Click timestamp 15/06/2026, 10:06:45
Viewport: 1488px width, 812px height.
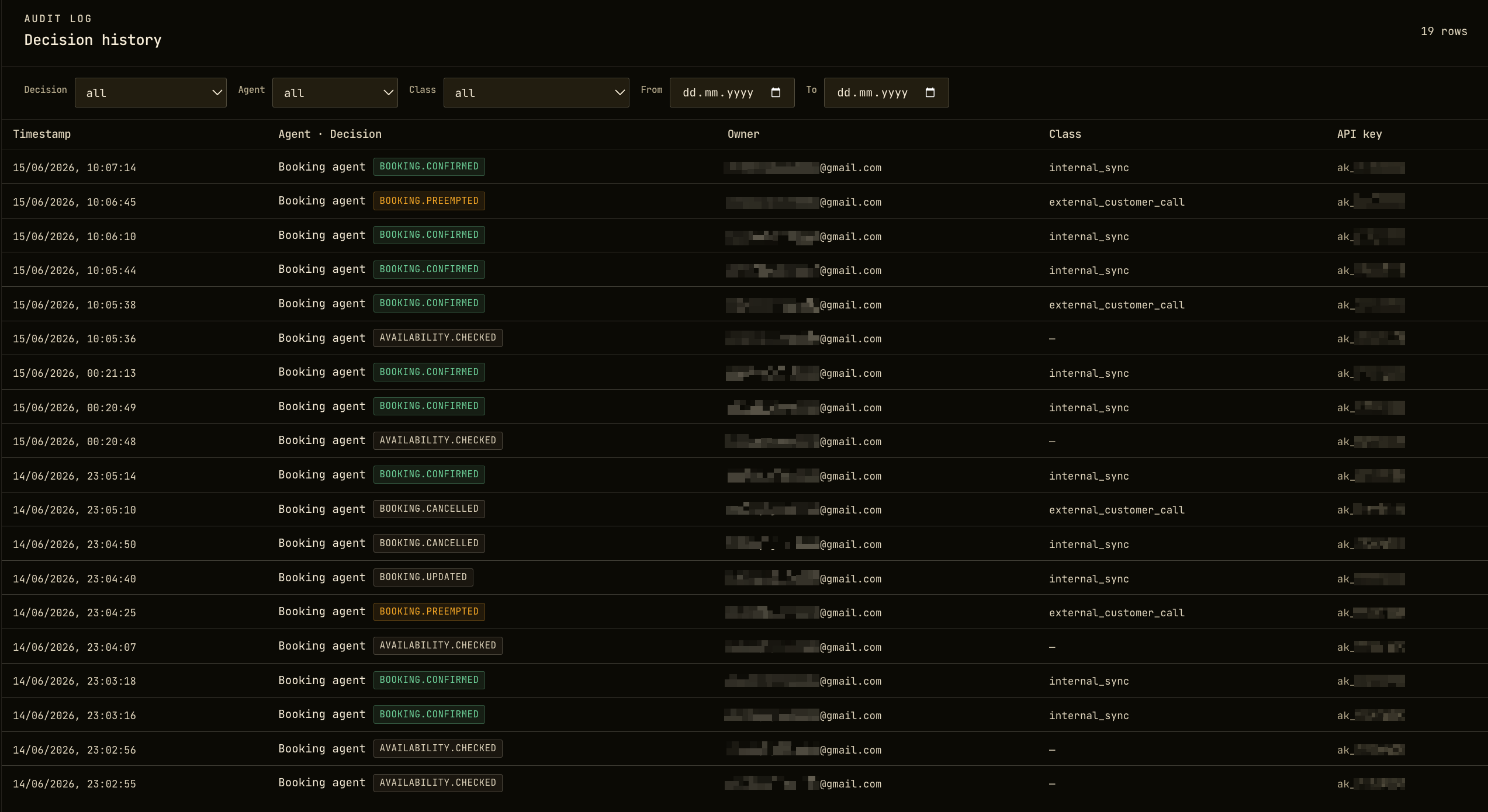pyautogui.click(x=74, y=202)
